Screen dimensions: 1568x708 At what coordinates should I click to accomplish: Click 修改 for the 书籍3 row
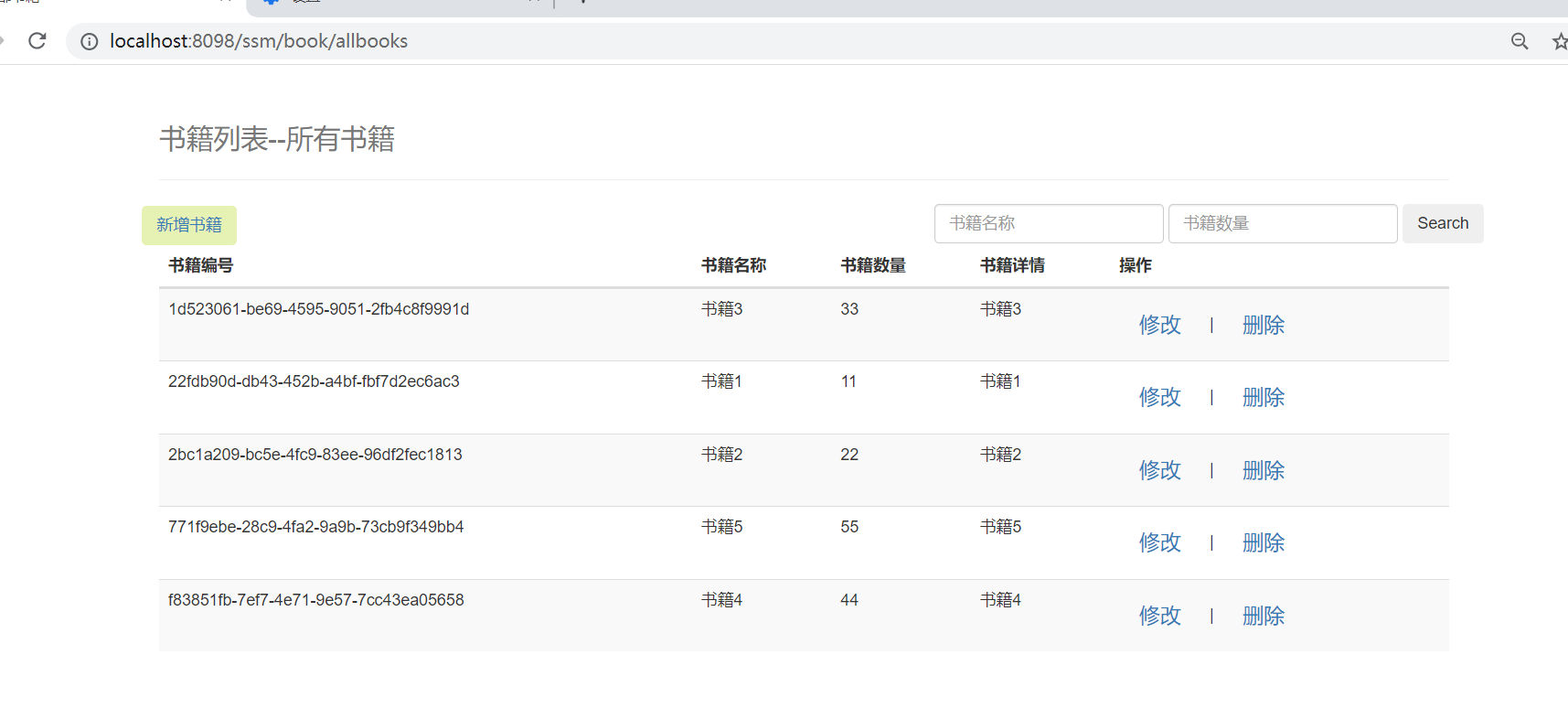(x=1160, y=325)
